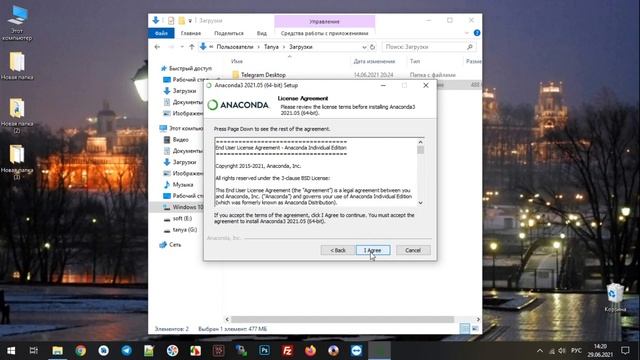Click the Поиск: Загрузки search field
This screenshot has width=640, height=360.
429,47
